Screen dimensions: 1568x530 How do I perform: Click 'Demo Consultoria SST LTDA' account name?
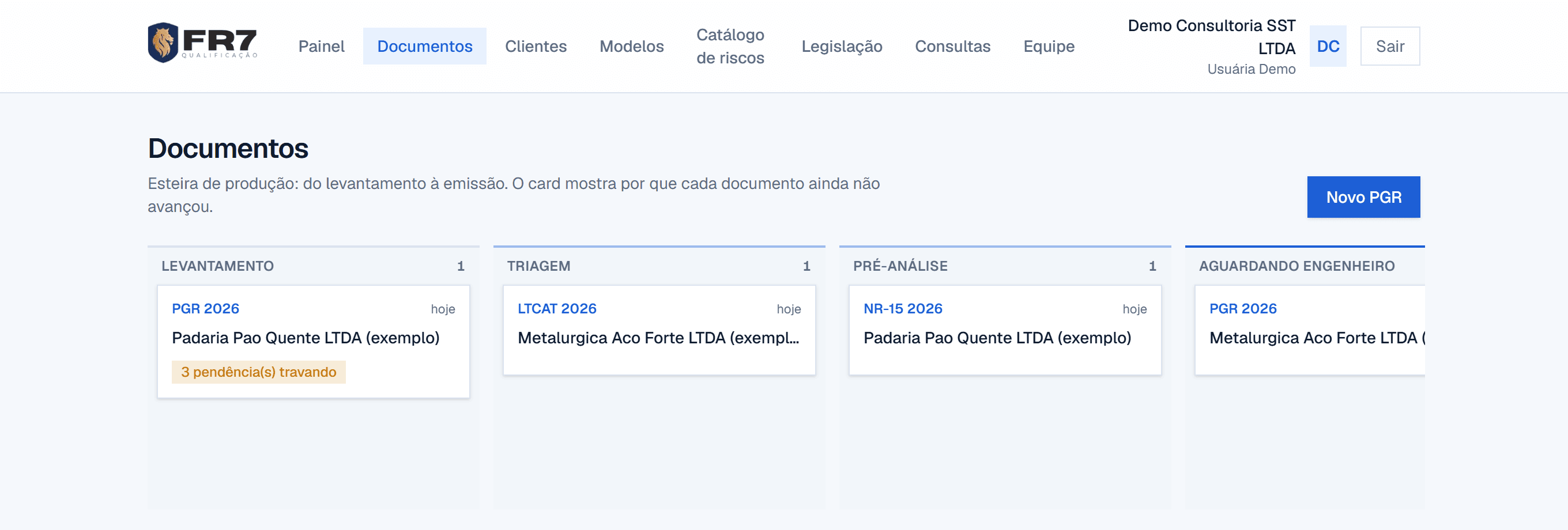[1211, 36]
